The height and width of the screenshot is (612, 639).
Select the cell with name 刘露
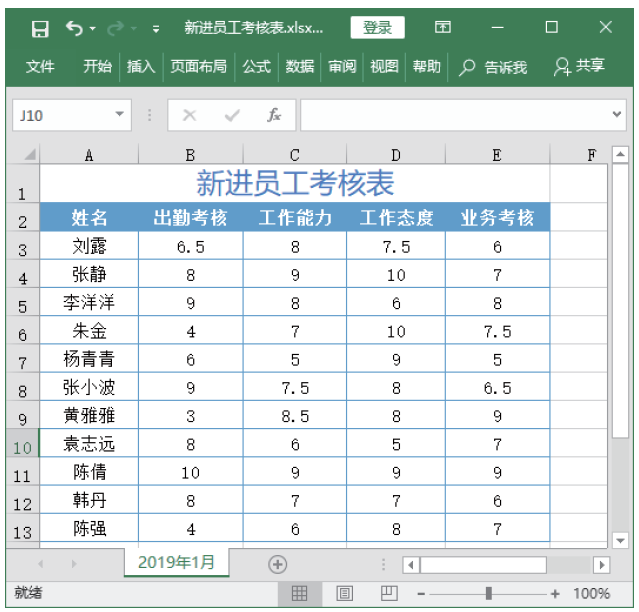coord(89,246)
